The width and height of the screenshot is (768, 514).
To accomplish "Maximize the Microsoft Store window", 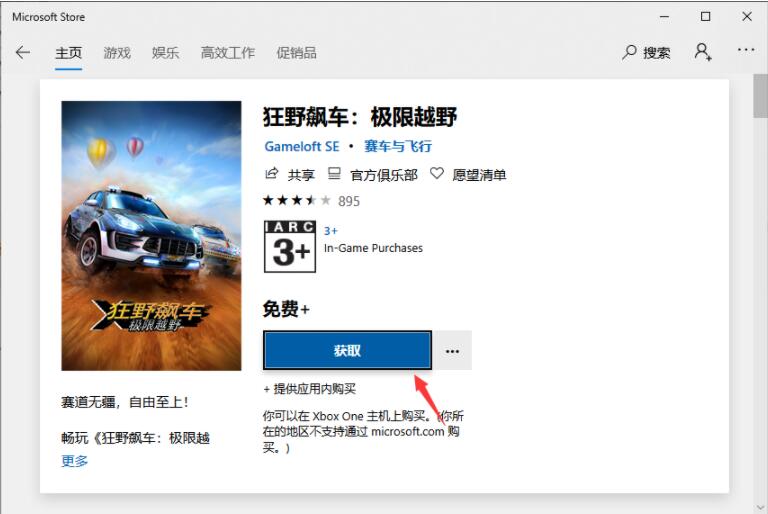I will 706,17.
